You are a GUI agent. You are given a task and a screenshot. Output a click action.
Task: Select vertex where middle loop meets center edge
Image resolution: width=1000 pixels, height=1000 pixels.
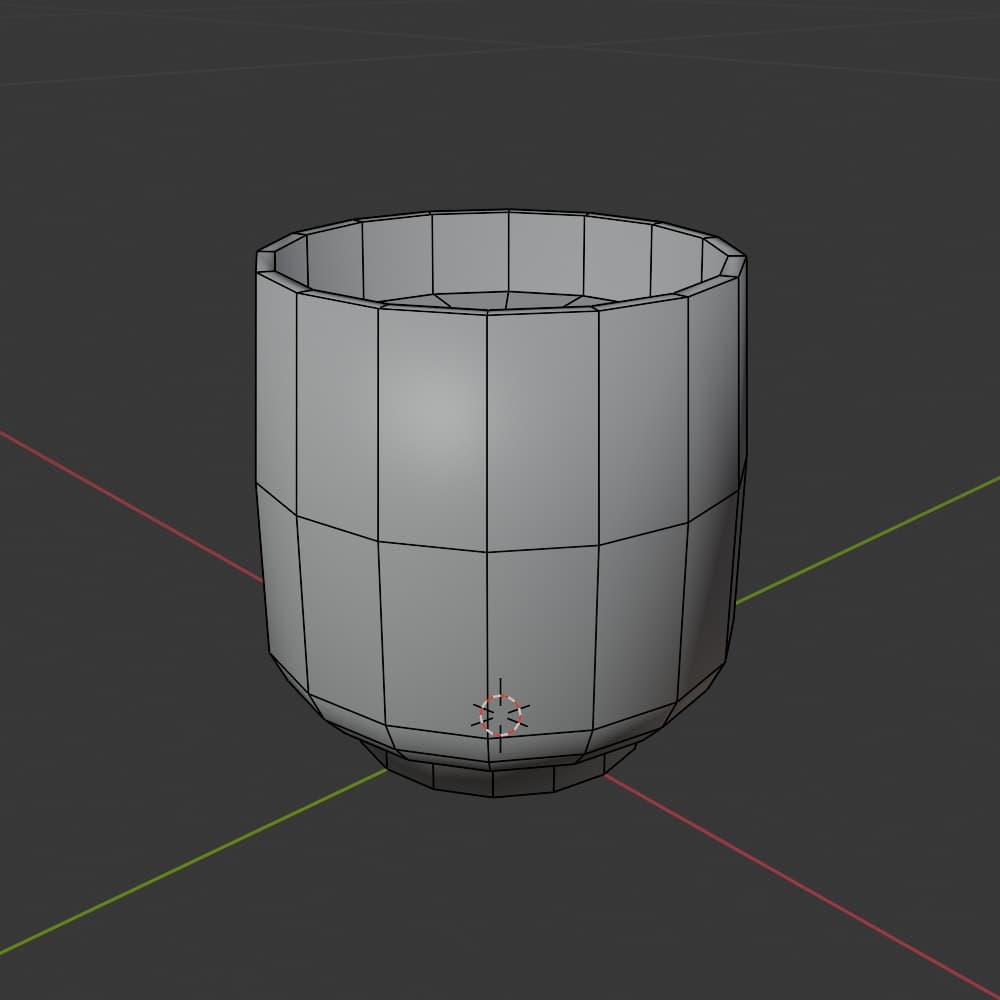coord(487,552)
